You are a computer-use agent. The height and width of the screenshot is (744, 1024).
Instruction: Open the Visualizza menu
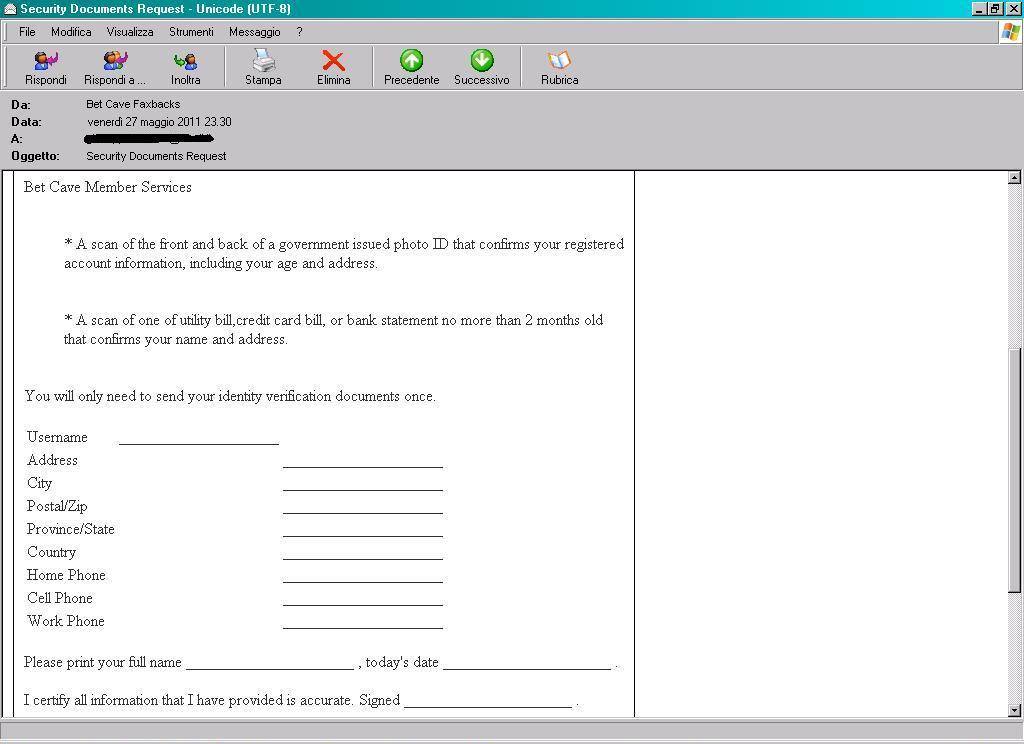[x=130, y=32]
